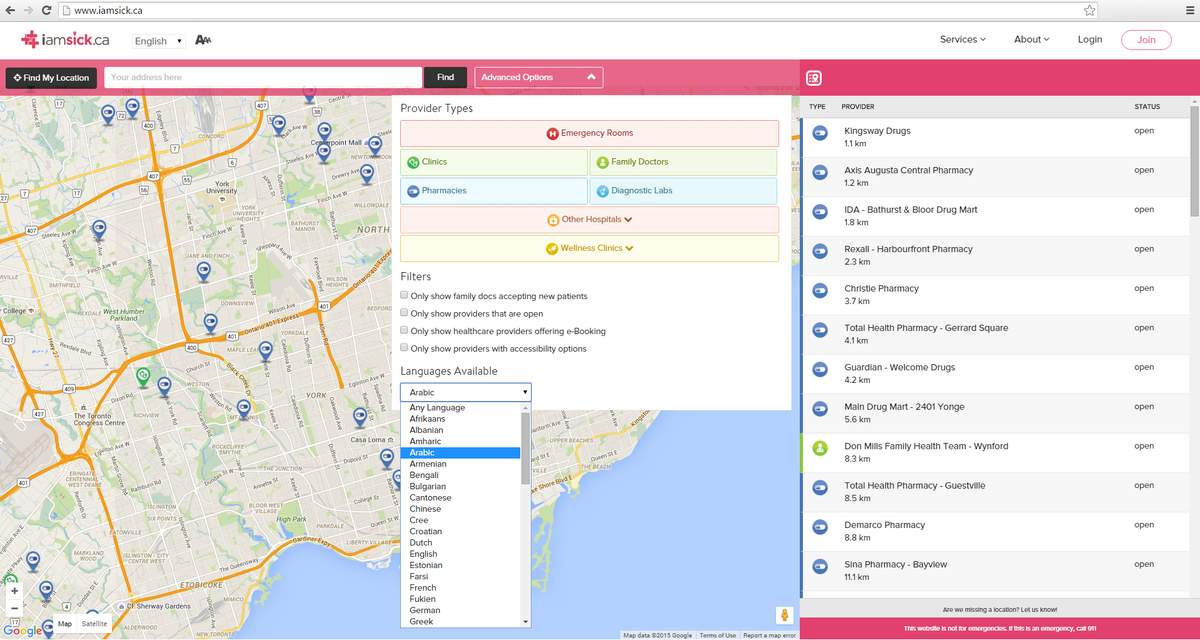The height and width of the screenshot is (640, 1200).
Task: Click the pharmacy icon beside Axis Augusta Central Pharmacy
Action: (820, 172)
